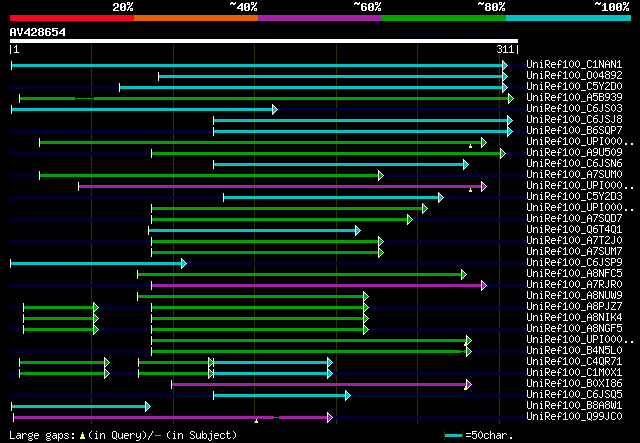Image resolution: width=640 pixels, height=443 pixels.
Task: Click the cyan alignment bar of C6JS03 row
Action: tap(144, 109)
